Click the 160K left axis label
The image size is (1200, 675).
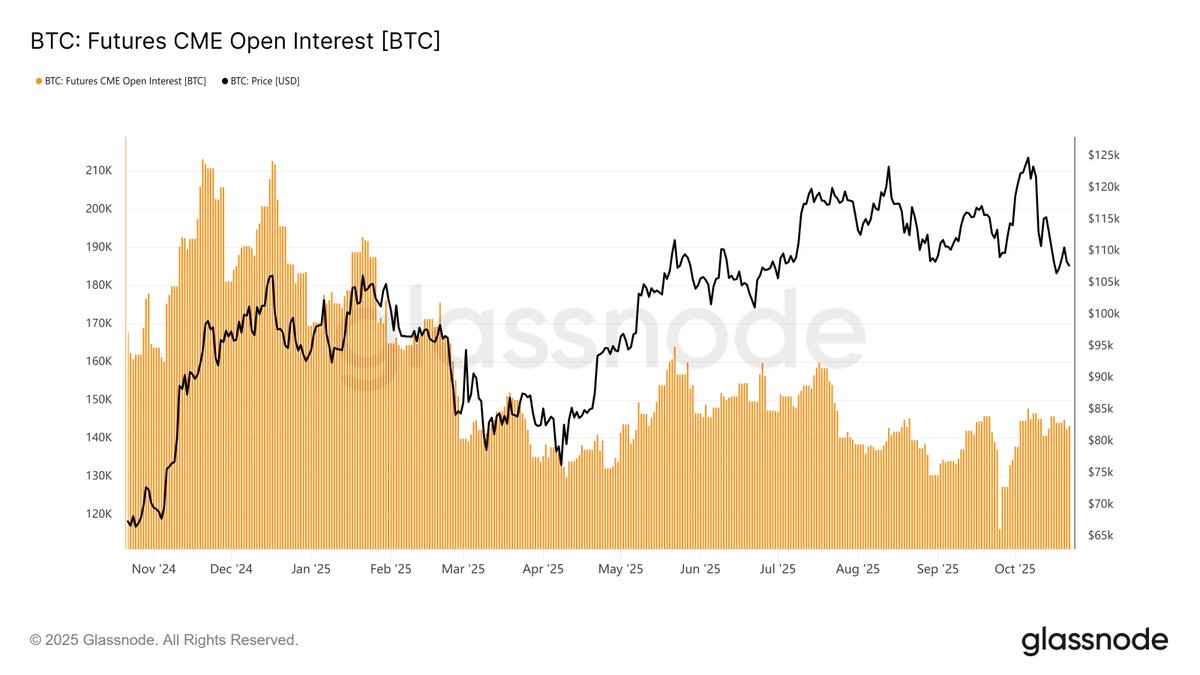pyautogui.click(x=99, y=361)
